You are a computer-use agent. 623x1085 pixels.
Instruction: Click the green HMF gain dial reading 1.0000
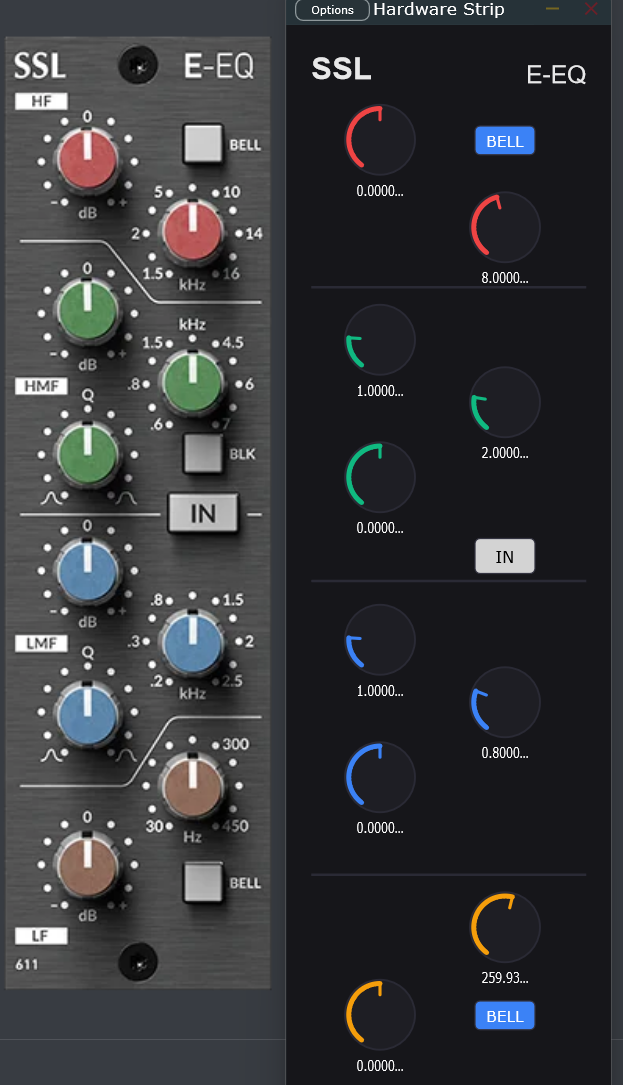(380, 339)
